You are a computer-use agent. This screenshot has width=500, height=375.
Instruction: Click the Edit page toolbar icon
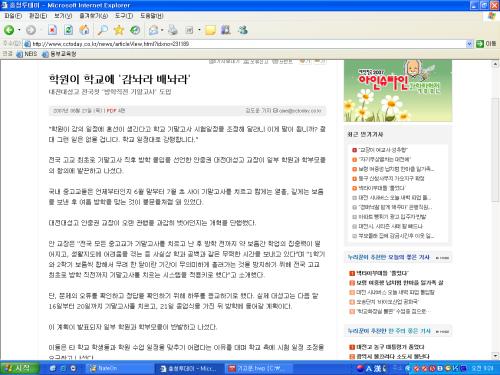(x=190, y=30)
